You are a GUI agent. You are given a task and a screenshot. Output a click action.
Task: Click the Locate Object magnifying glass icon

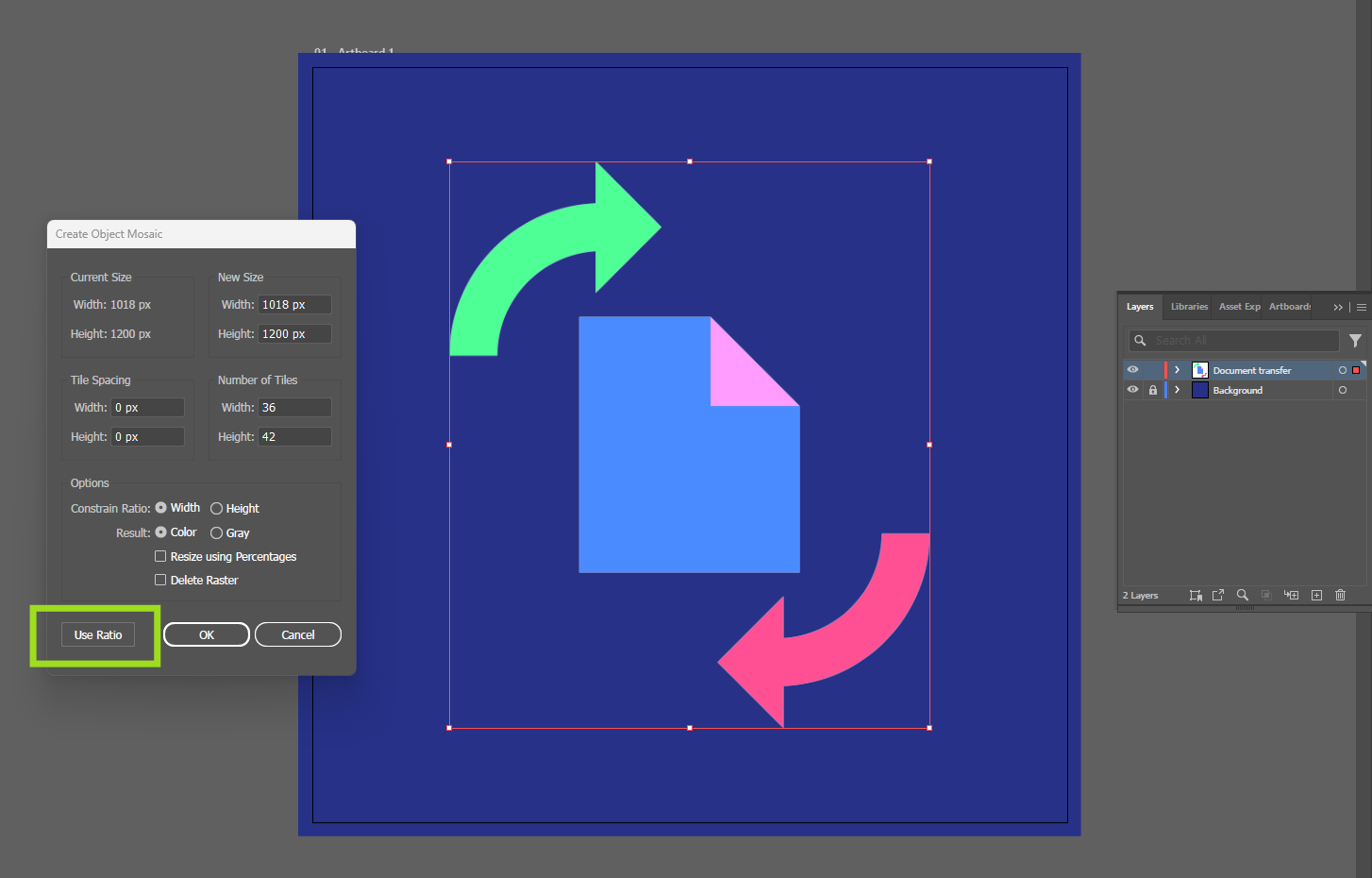pyautogui.click(x=1243, y=595)
